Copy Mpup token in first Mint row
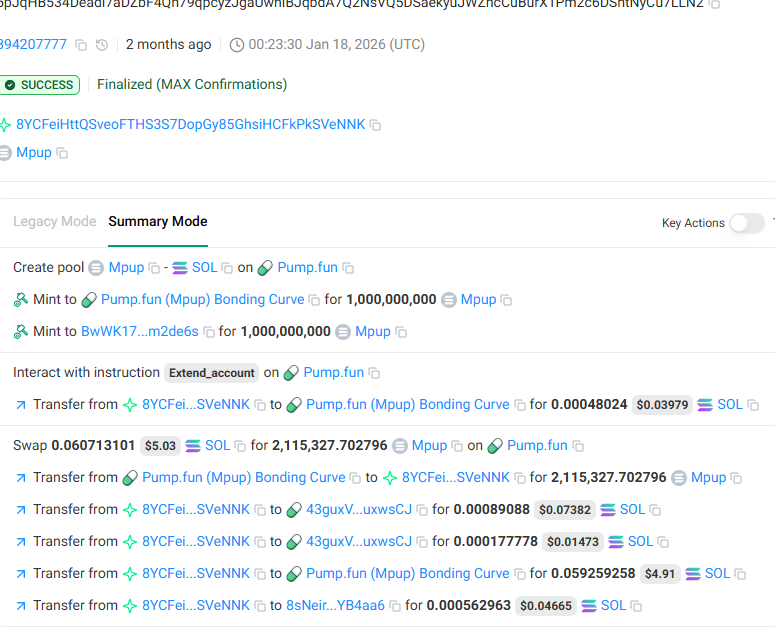Viewport: 775px width, 640px height. 506,300
